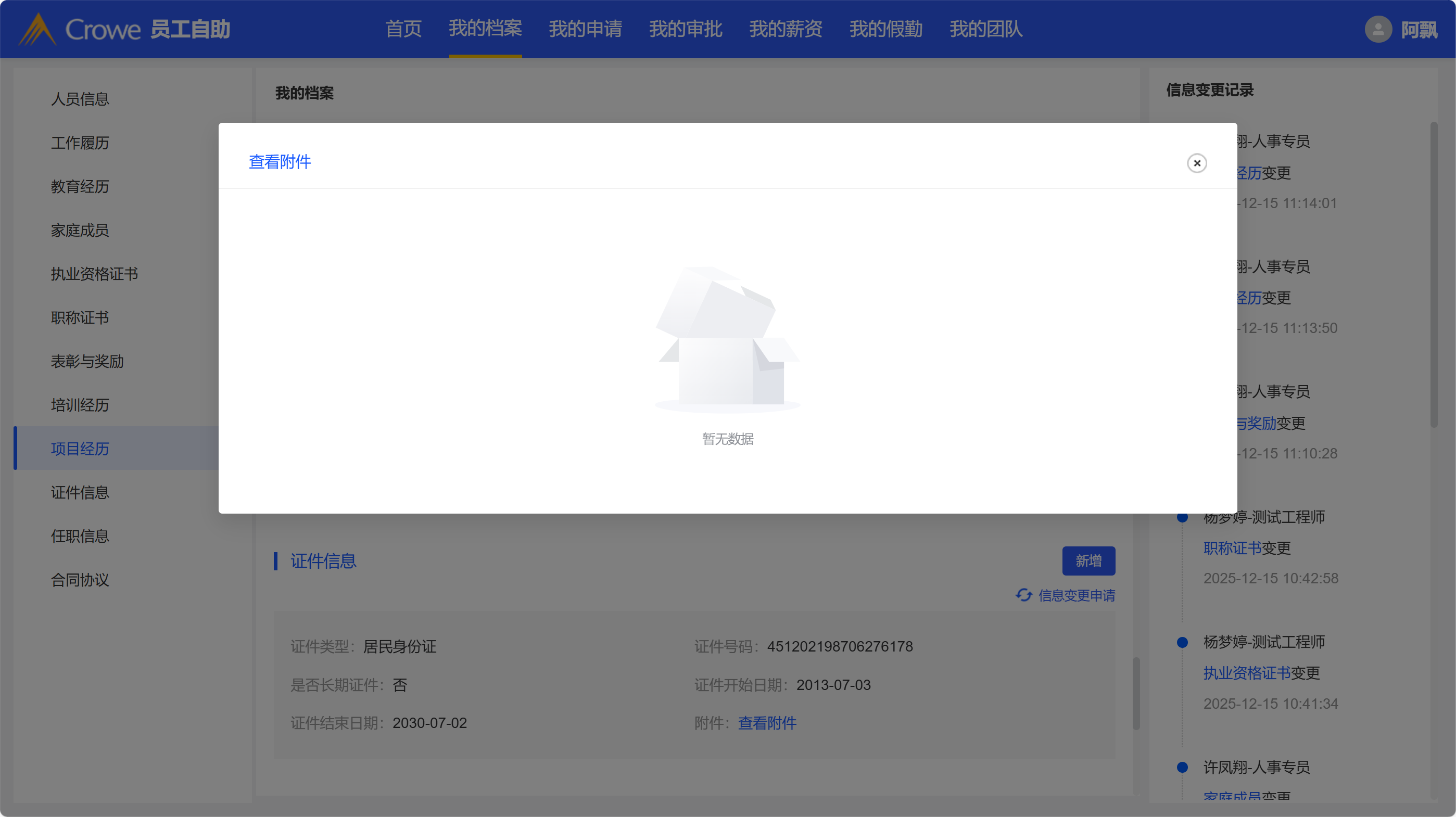
Task: Click the 执业资格证书 change record link
Action: [x=1246, y=673]
